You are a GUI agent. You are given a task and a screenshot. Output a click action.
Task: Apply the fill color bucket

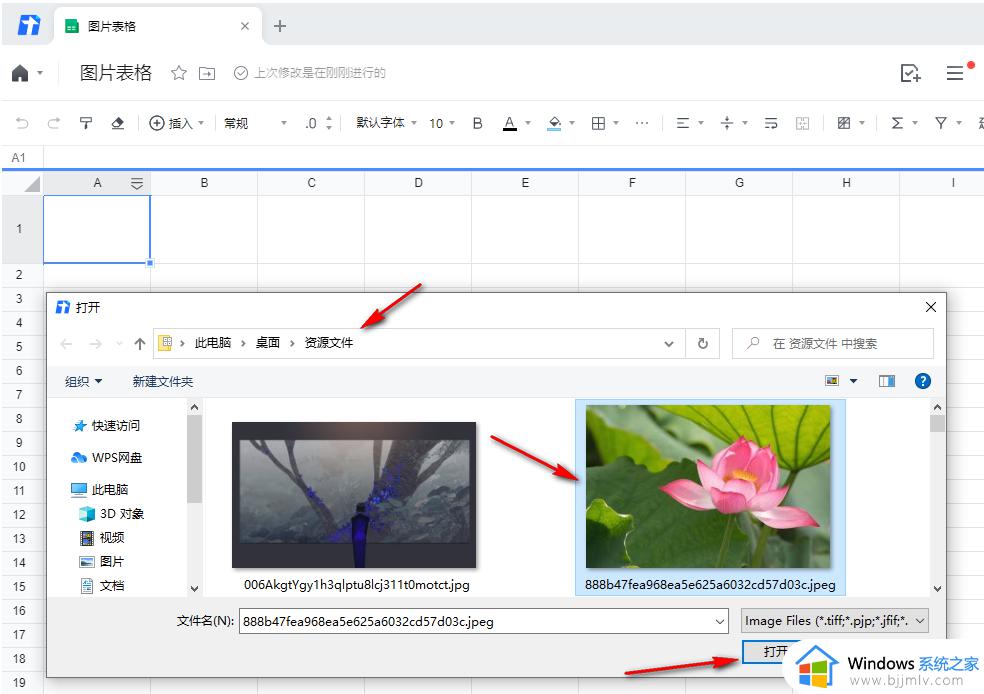click(x=554, y=123)
